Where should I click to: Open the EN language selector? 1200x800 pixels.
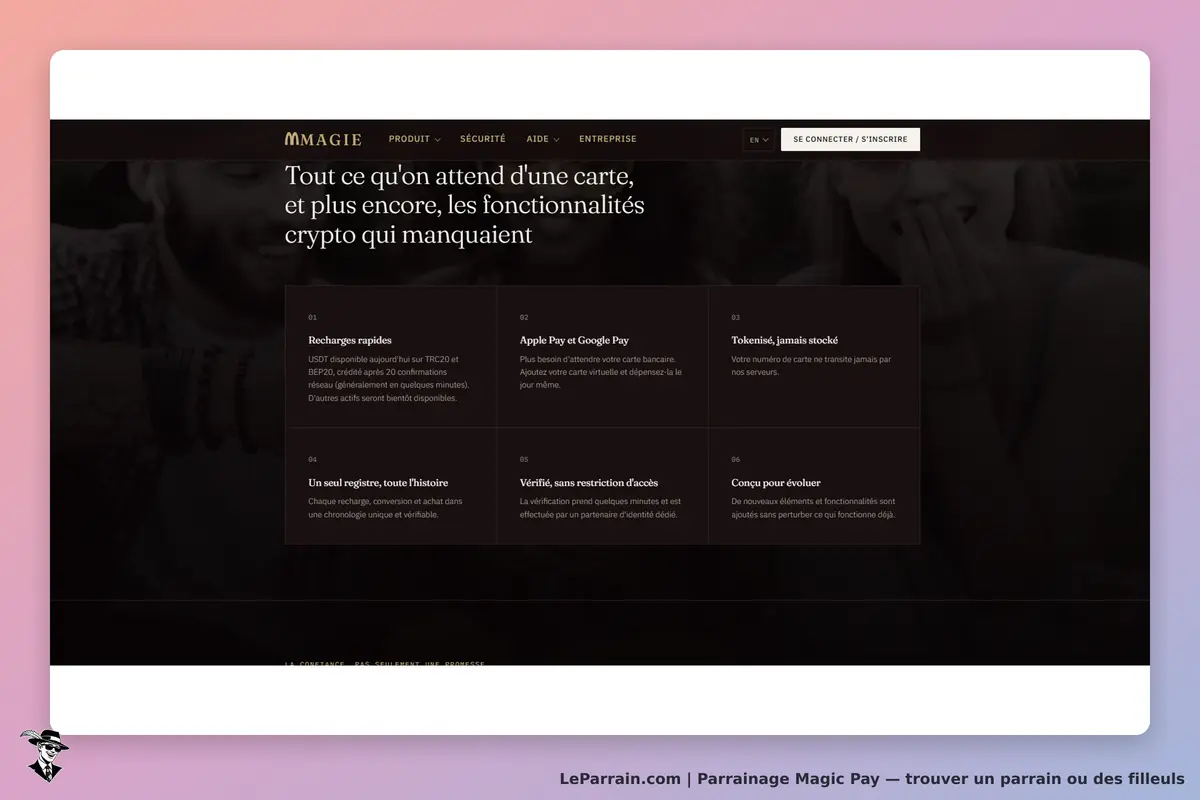(759, 140)
